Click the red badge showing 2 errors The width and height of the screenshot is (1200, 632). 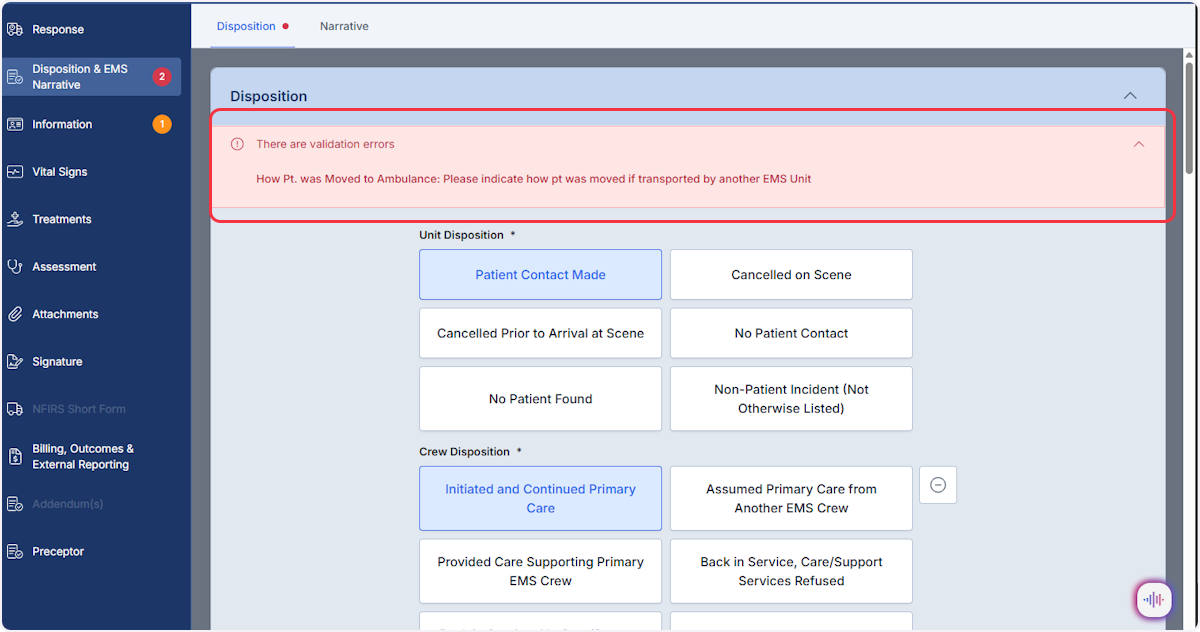coord(162,77)
